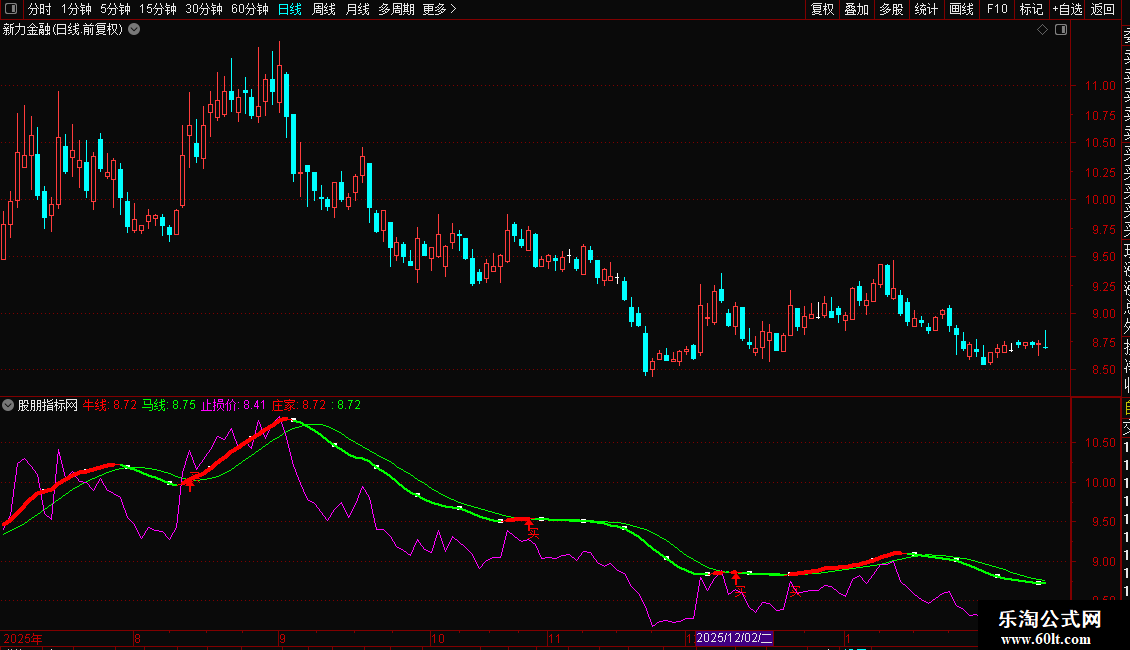Click the 8.50 price level on the main chart axis
Image resolution: width=1130 pixels, height=650 pixels.
pos(1103,370)
